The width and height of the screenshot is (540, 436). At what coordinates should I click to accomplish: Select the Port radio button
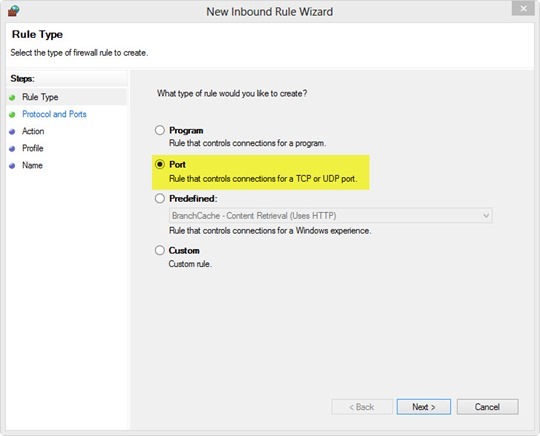(160, 164)
